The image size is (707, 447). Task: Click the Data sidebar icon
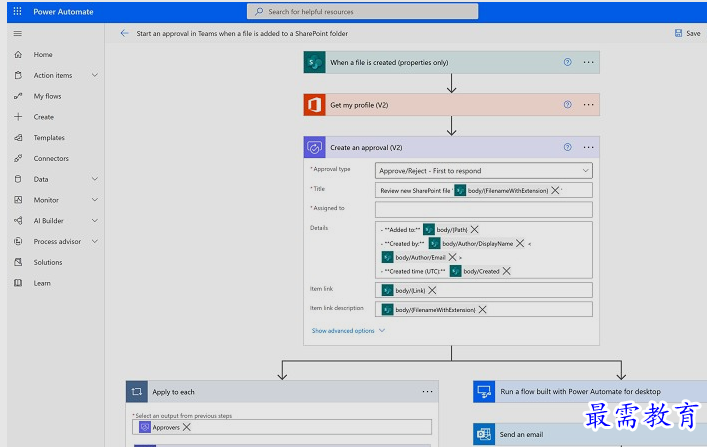(x=18, y=179)
